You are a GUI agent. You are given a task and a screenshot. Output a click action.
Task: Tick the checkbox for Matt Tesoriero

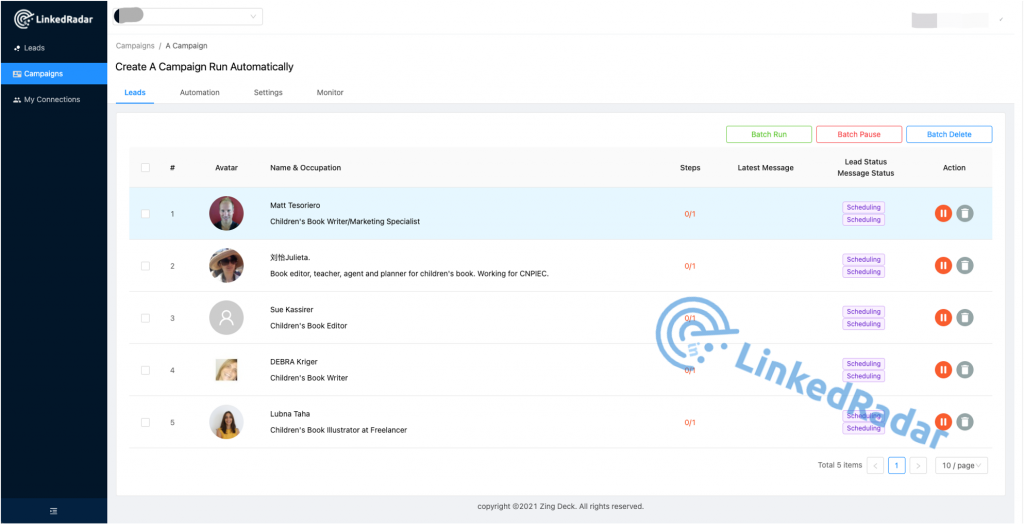point(145,214)
